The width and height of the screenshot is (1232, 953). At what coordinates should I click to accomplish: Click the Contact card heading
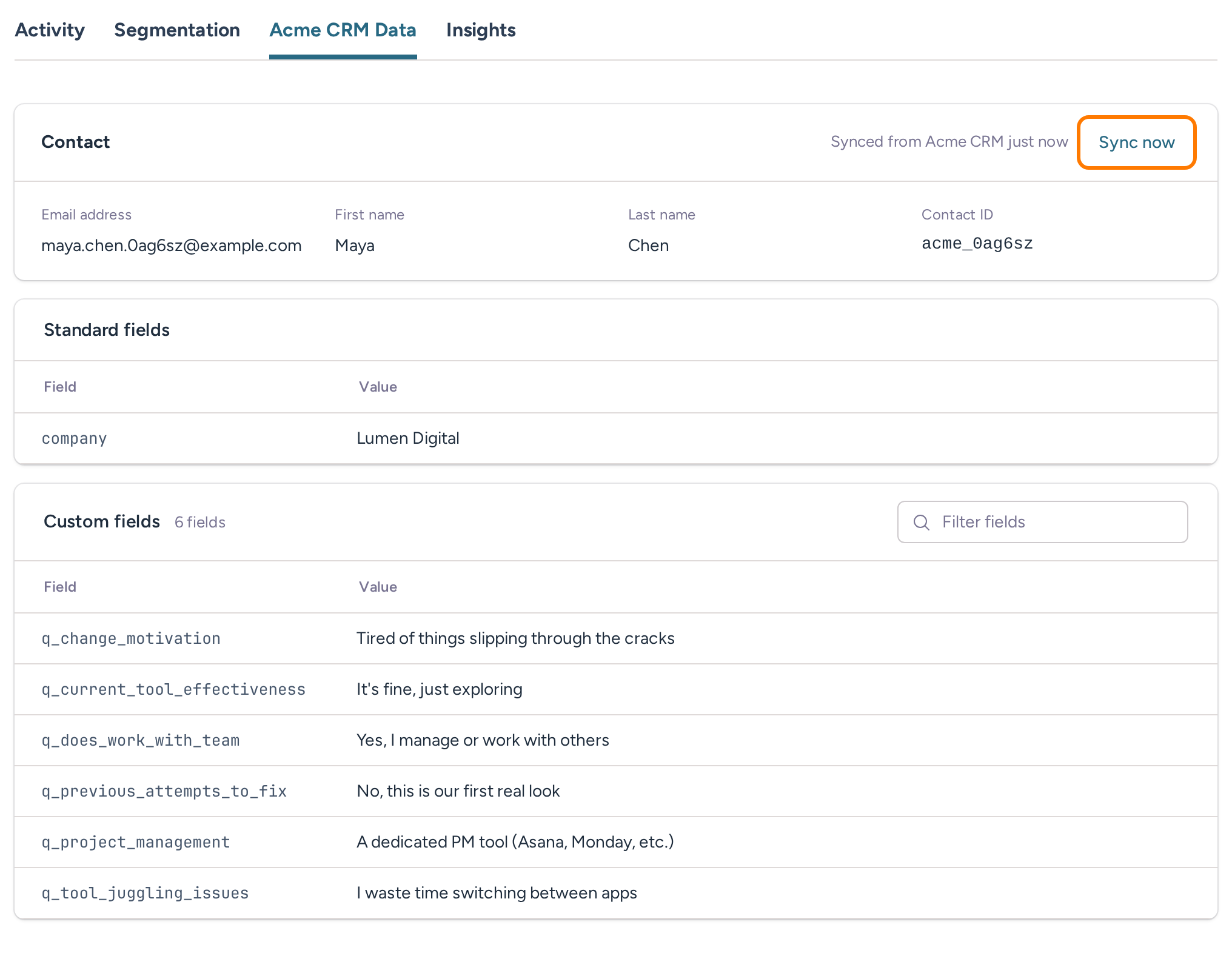76,142
